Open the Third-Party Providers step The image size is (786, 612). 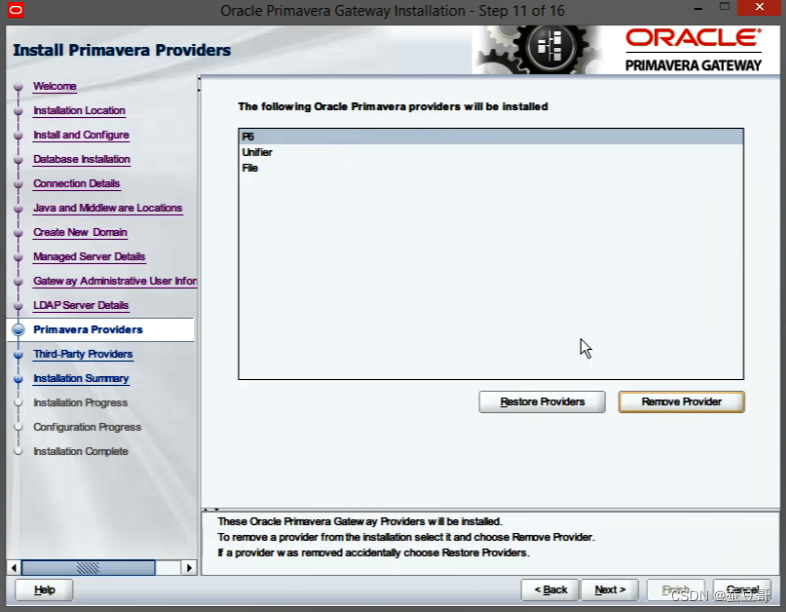(83, 354)
